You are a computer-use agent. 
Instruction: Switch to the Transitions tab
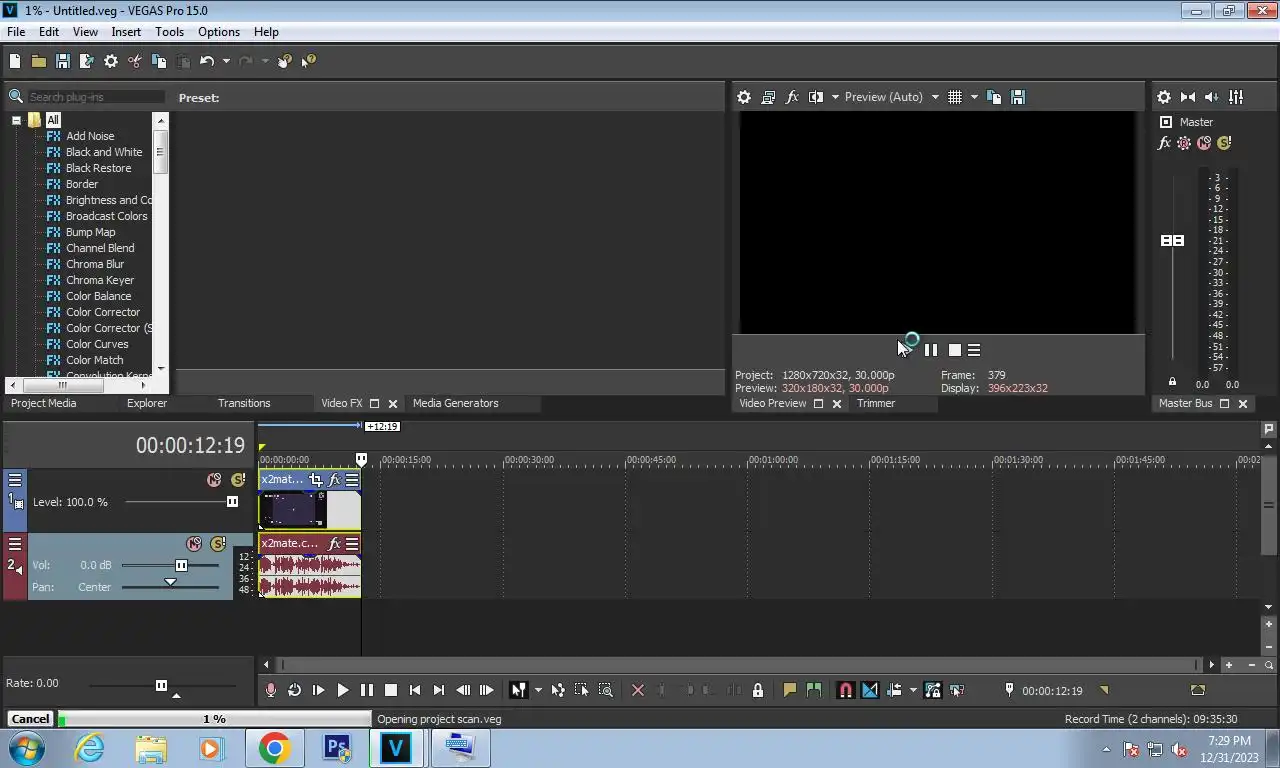tap(244, 403)
